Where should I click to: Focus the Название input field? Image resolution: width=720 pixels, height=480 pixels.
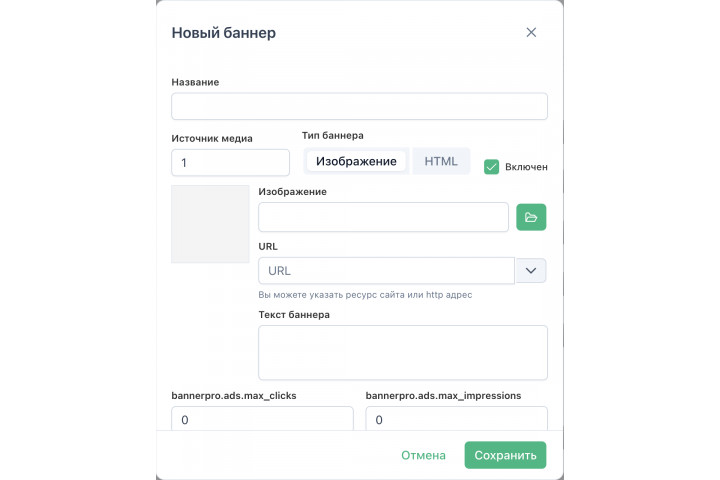360,106
